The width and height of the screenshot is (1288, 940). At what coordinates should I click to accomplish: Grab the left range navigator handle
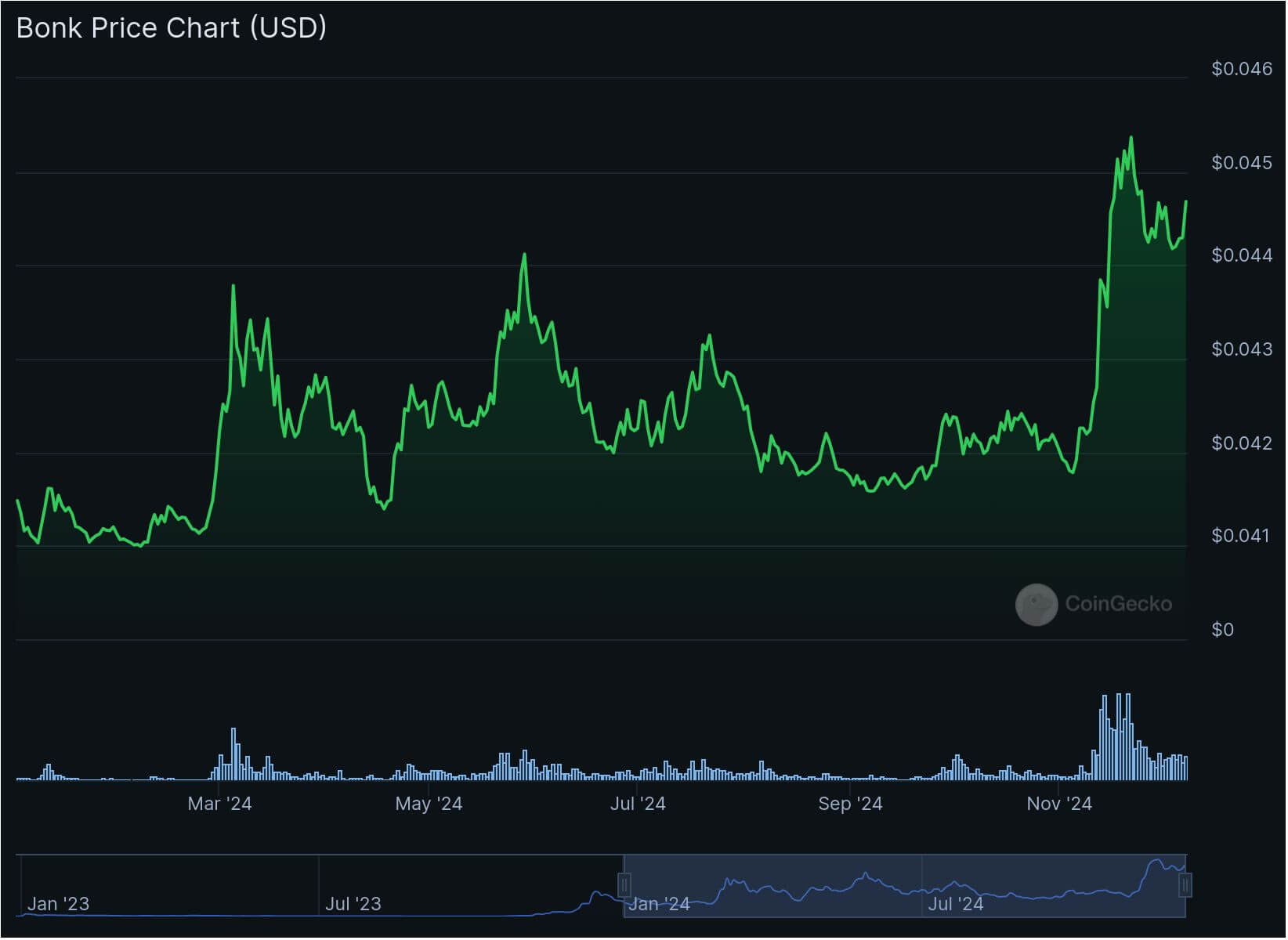[624, 886]
